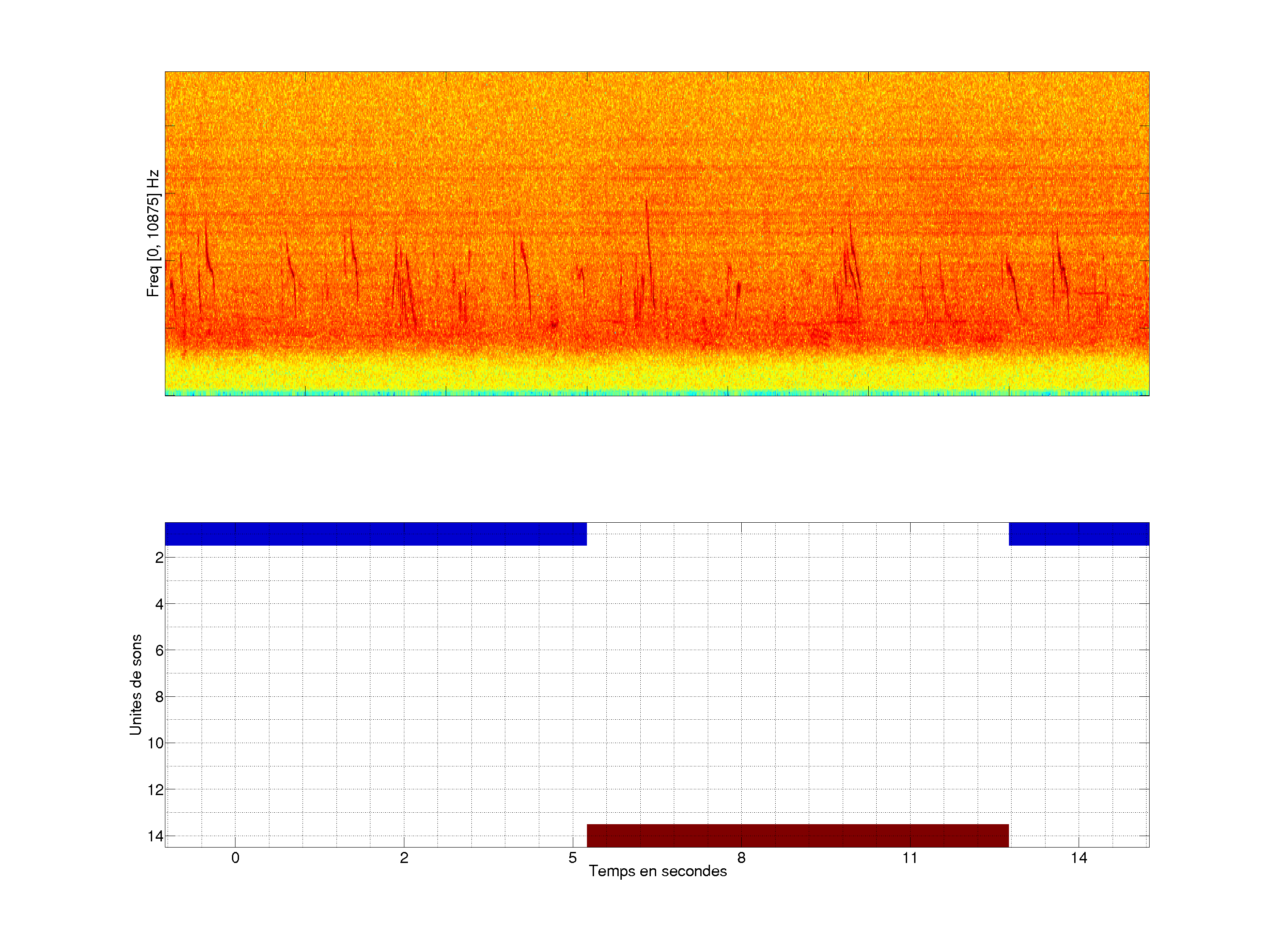Click y-axis tick label 14 in lower plot
1270x952 pixels.
tap(156, 837)
